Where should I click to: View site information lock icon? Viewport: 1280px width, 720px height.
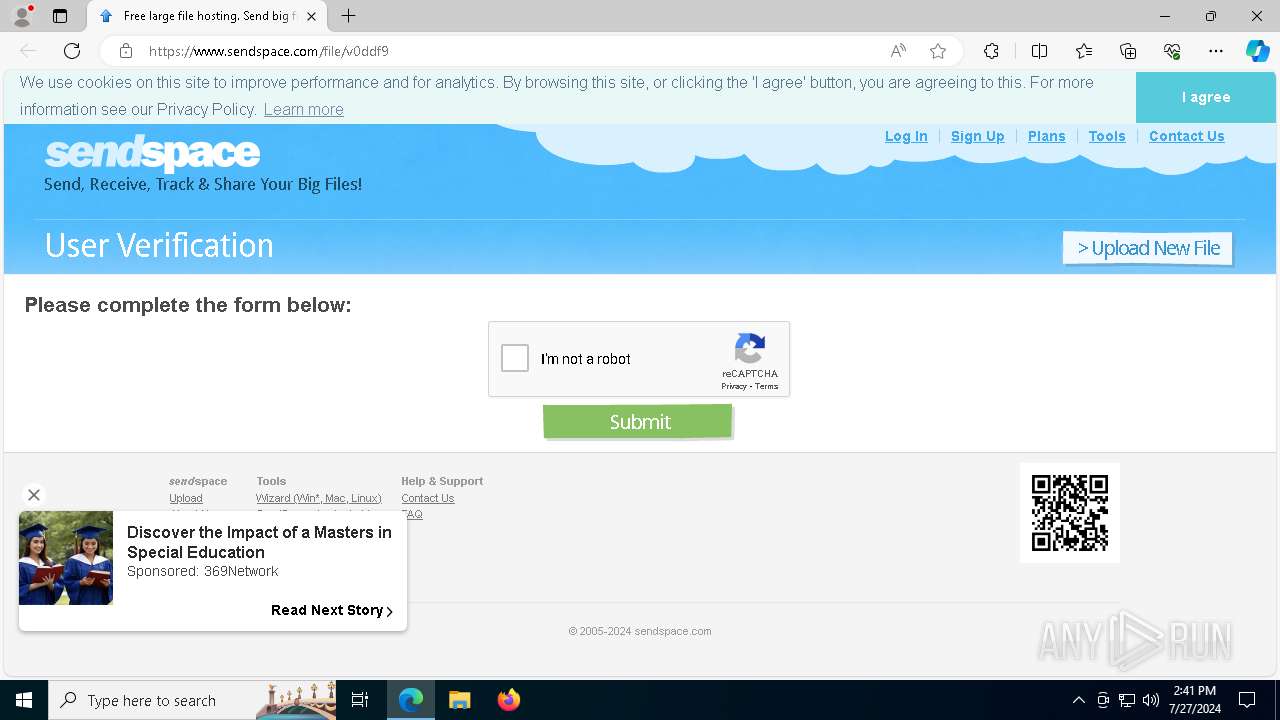pos(126,51)
